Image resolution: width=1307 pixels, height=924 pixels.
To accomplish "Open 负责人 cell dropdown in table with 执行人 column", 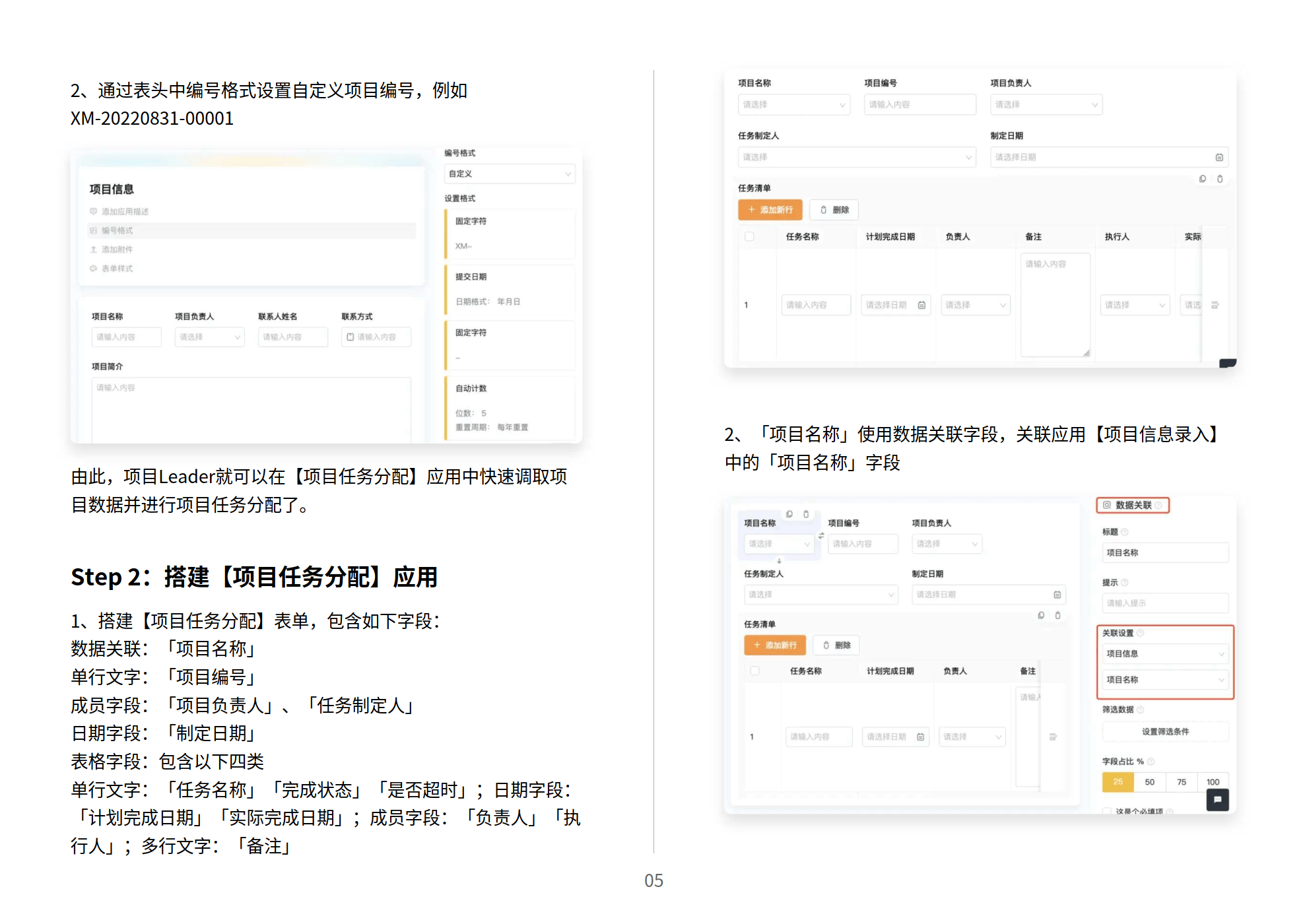I will [976, 305].
